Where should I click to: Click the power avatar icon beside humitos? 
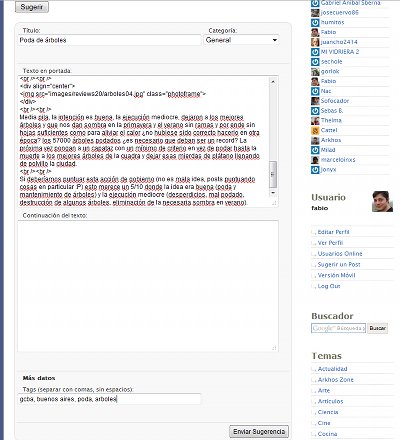click(x=315, y=22)
